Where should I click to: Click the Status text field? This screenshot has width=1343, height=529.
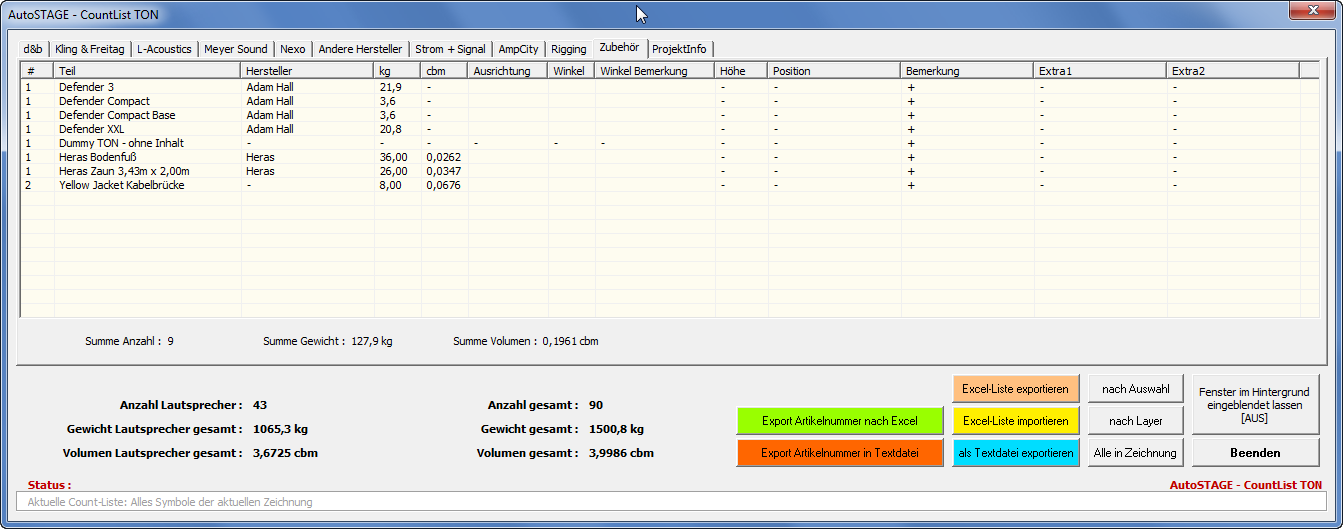point(670,502)
